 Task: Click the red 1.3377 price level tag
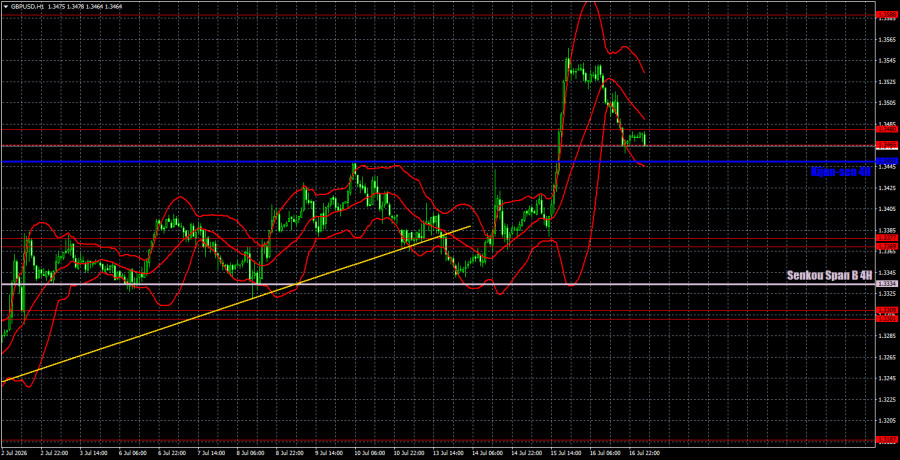pos(885,238)
